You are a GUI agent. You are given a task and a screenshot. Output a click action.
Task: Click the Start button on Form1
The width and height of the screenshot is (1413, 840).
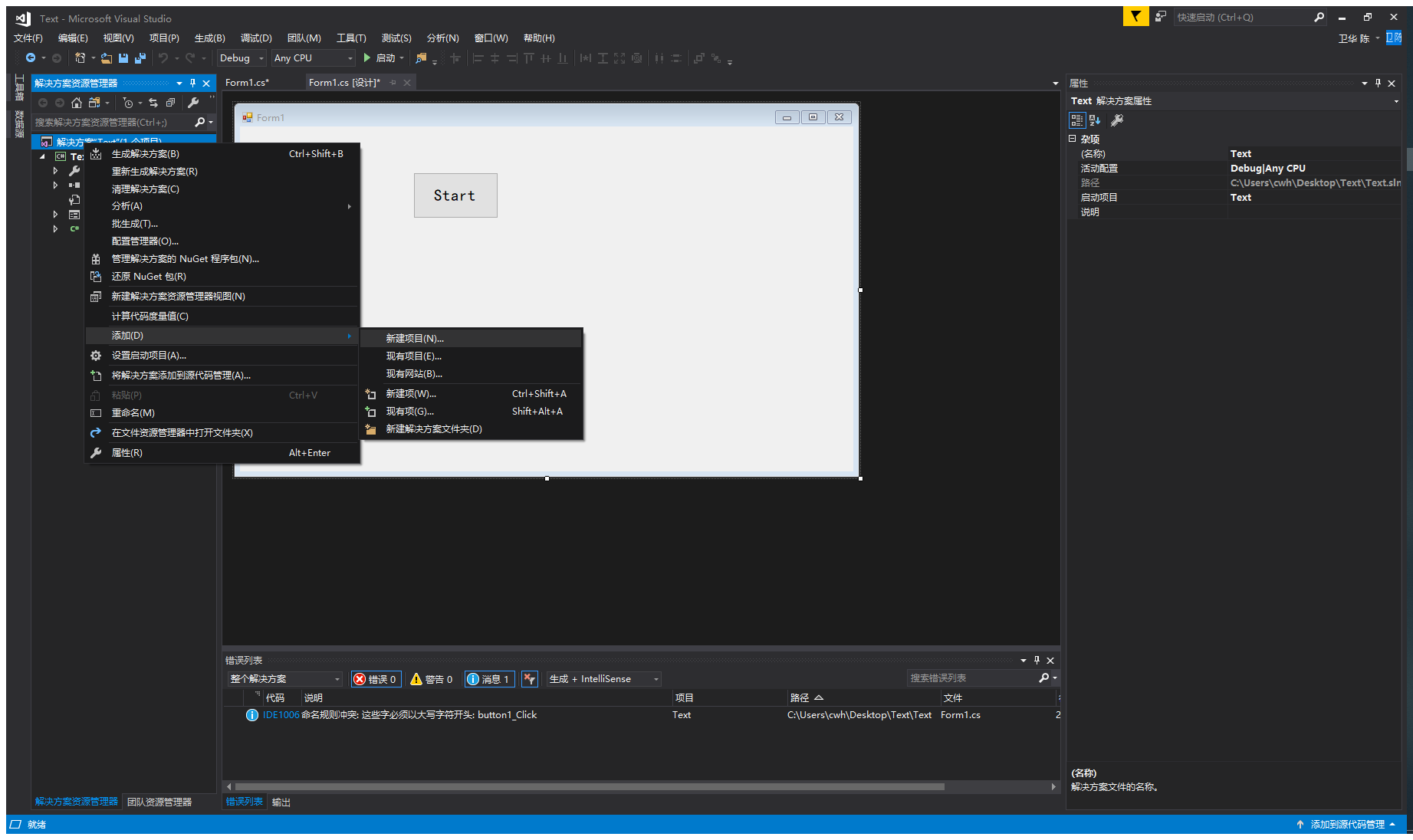(455, 195)
